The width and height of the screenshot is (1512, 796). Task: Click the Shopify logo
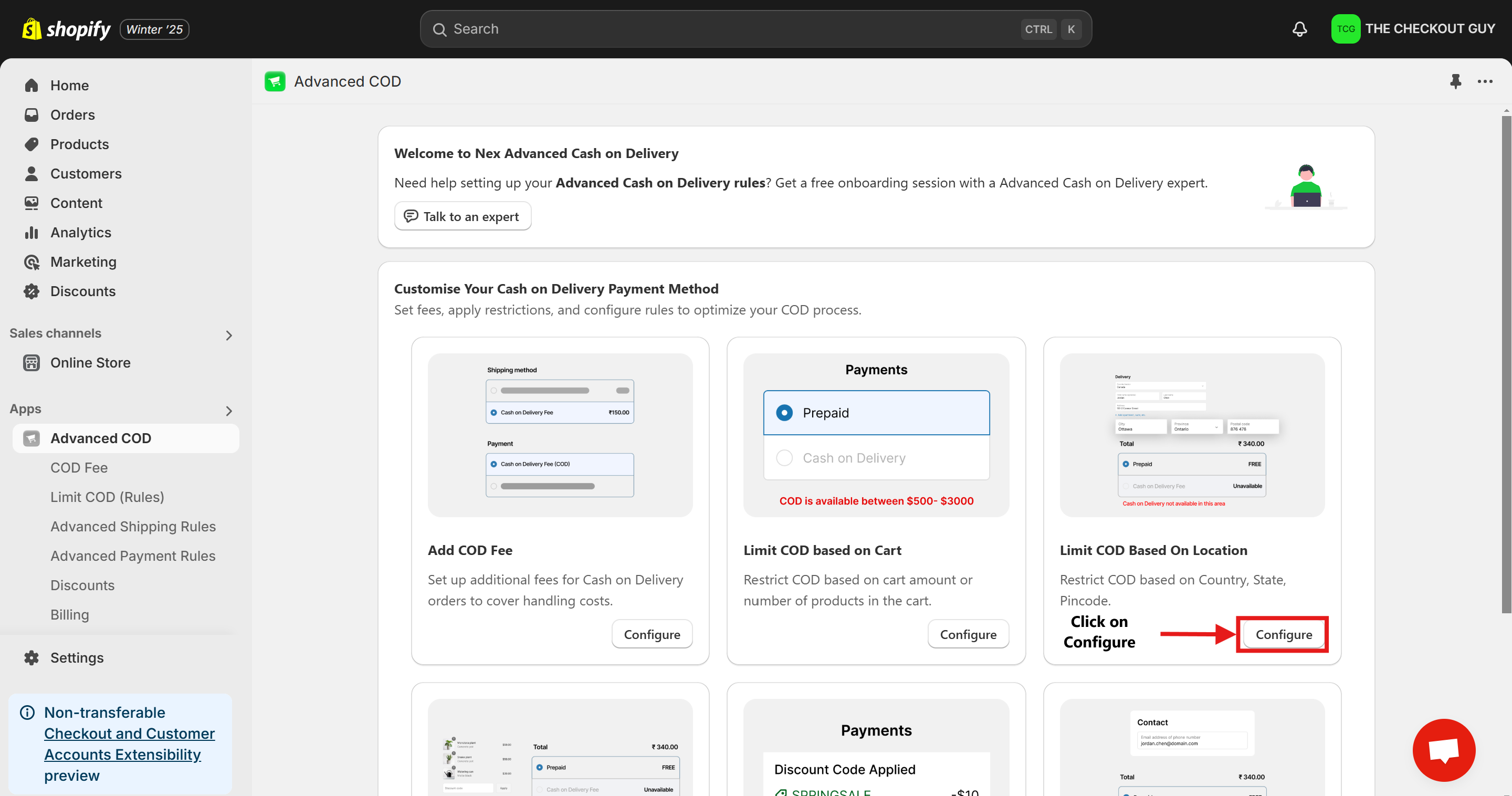[x=66, y=29]
